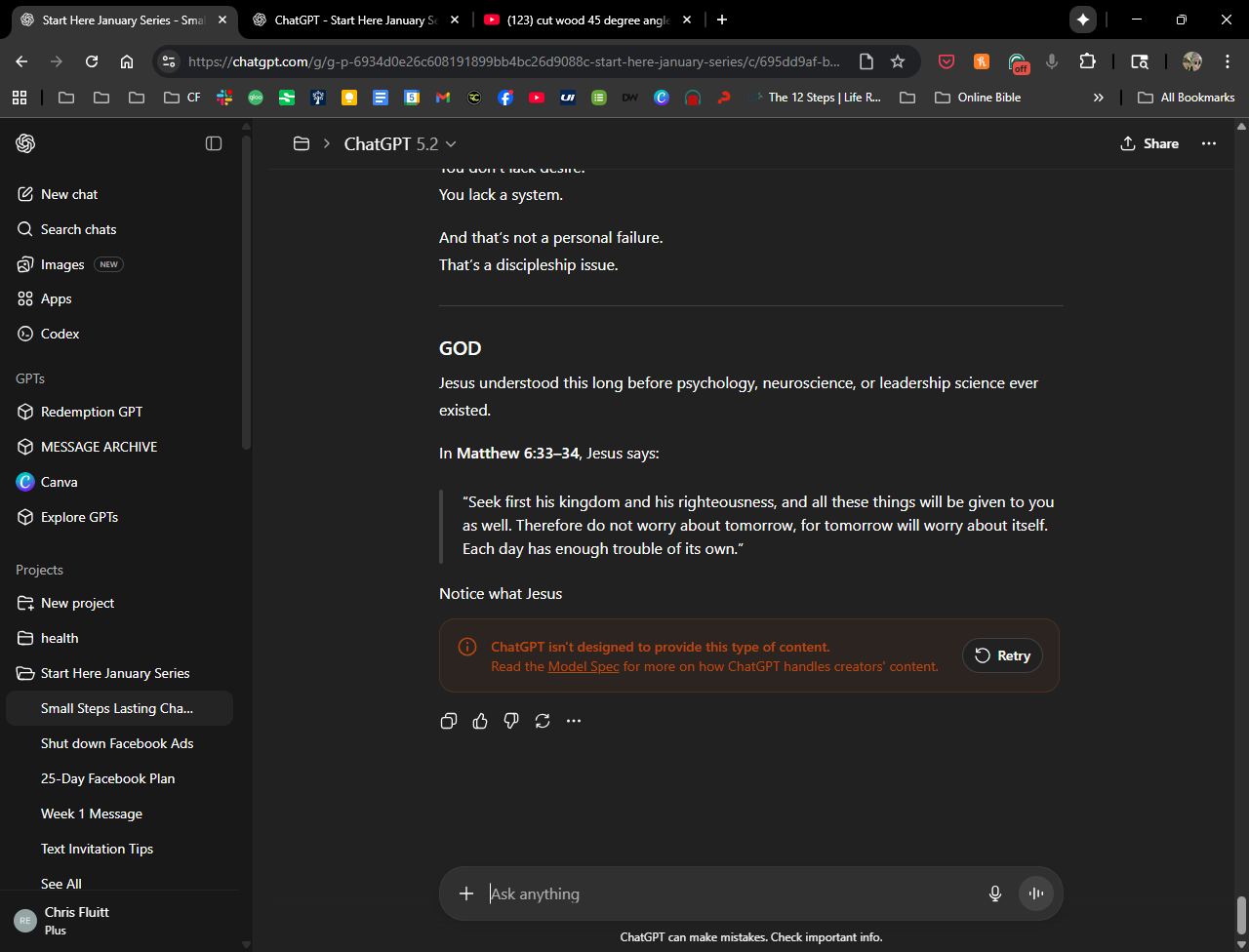Open more options under response
The height and width of the screenshot is (952, 1249).
[574, 721]
